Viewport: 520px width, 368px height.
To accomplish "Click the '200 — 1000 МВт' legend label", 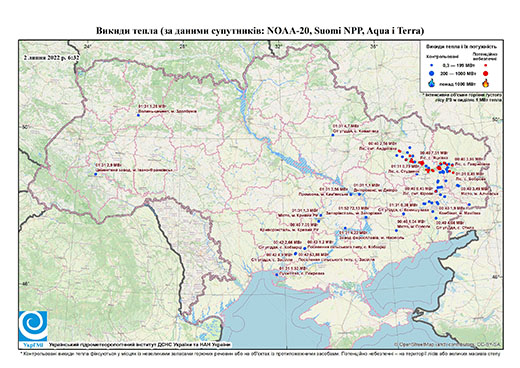I will tap(458, 73).
